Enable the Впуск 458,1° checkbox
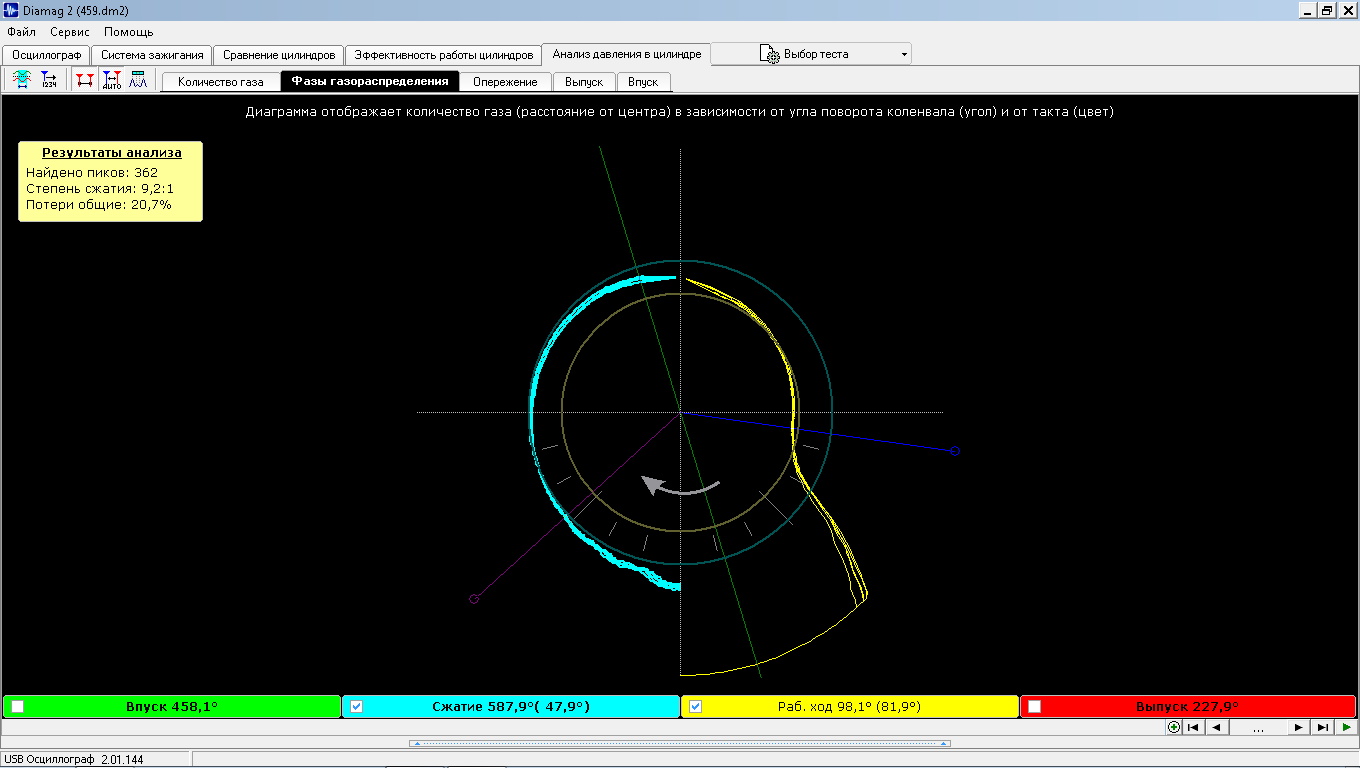Viewport: 1360px width, 768px height. pos(17,706)
